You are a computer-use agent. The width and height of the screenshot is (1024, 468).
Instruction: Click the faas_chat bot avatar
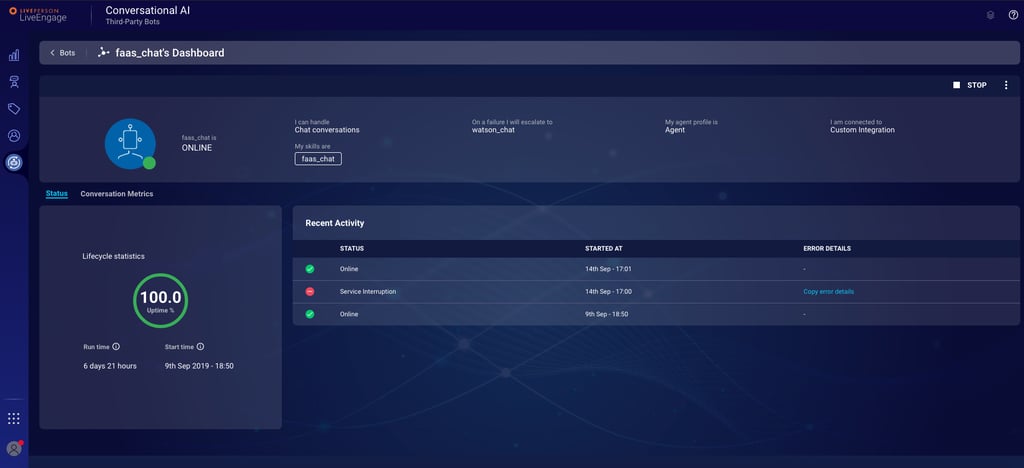pos(130,144)
